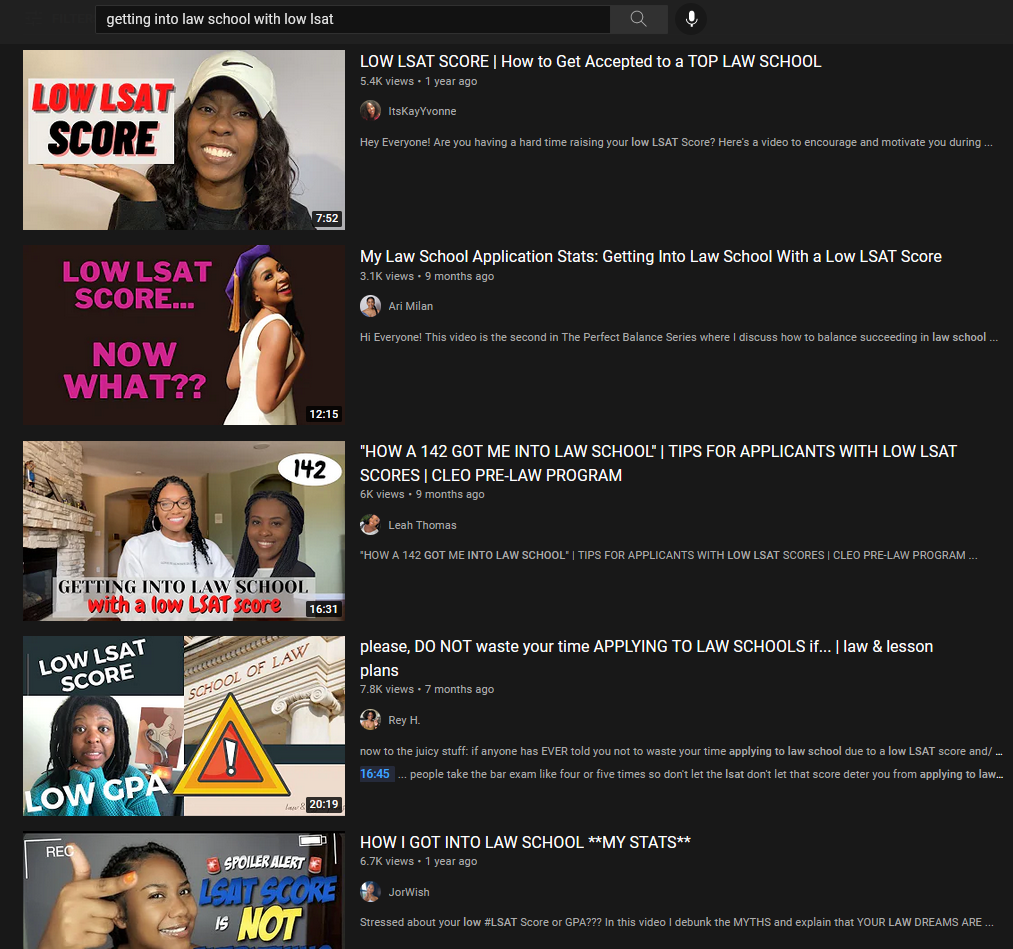Open JorWish channel avatar
Viewport: 1013px width, 949px height.
370,892
